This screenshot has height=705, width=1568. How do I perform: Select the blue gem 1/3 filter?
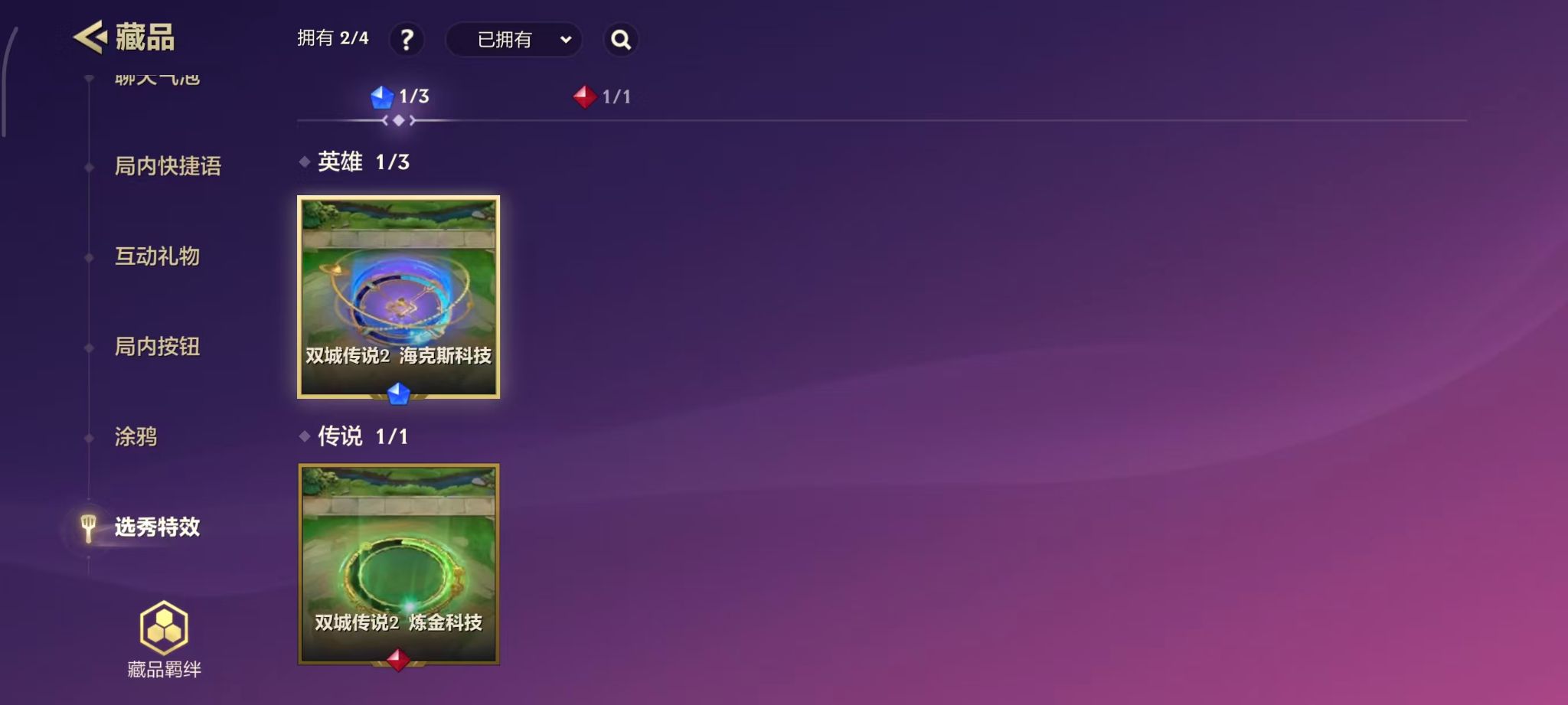pos(399,96)
